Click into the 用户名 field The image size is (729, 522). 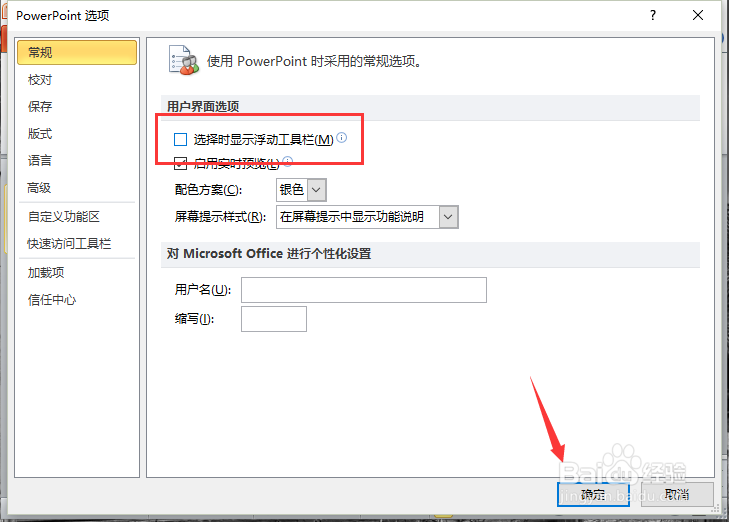(364, 290)
